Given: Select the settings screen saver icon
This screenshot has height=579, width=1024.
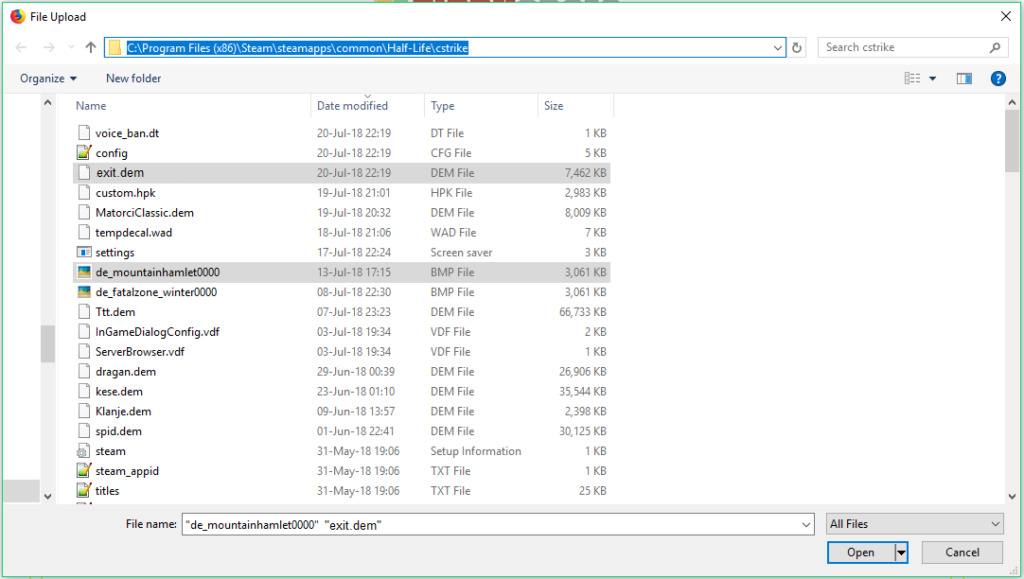Looking at the screenshot, I should pyautogui.click(x=84, y=252).
